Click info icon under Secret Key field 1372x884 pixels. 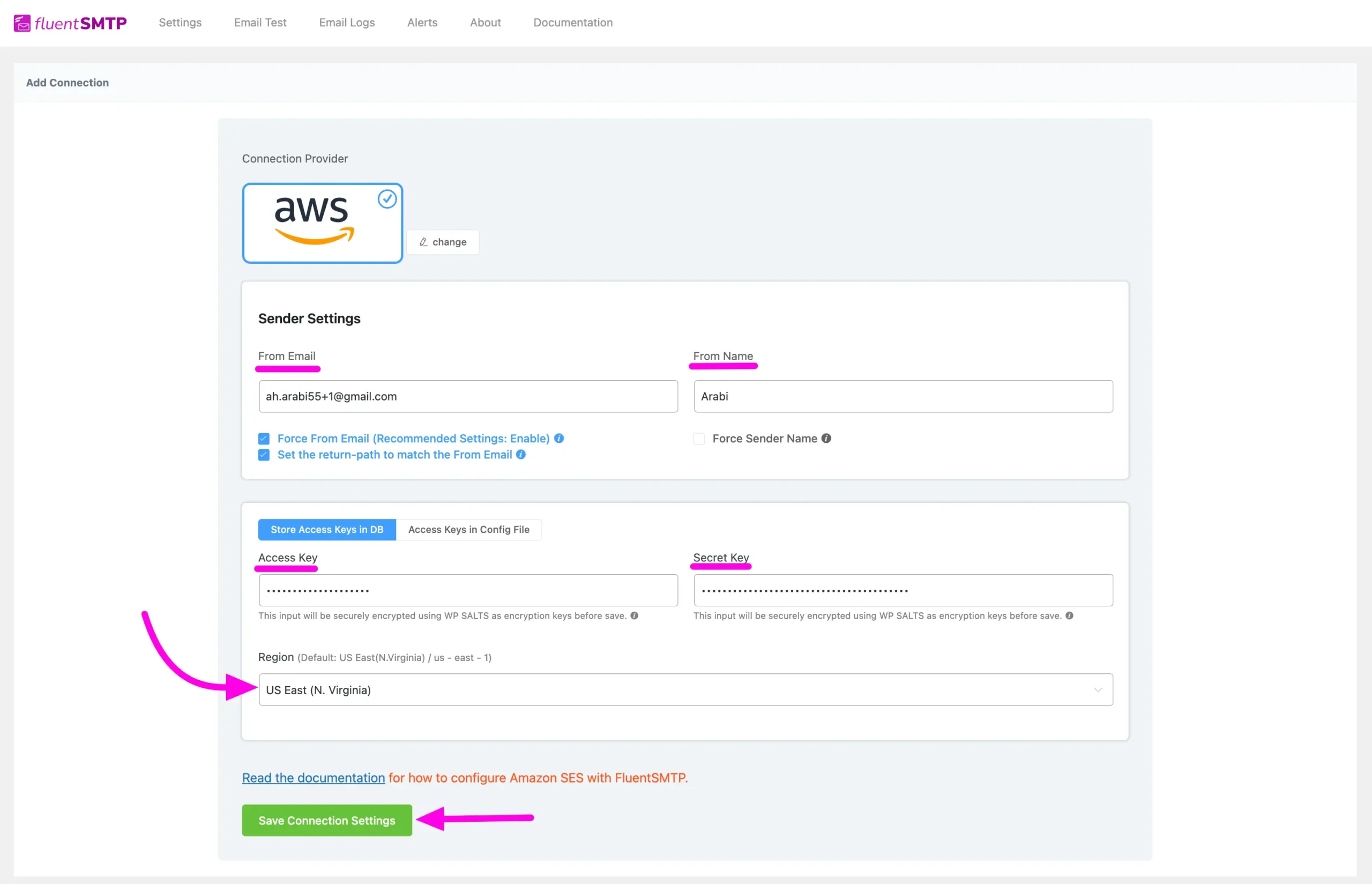click(x=1070, y=616)
